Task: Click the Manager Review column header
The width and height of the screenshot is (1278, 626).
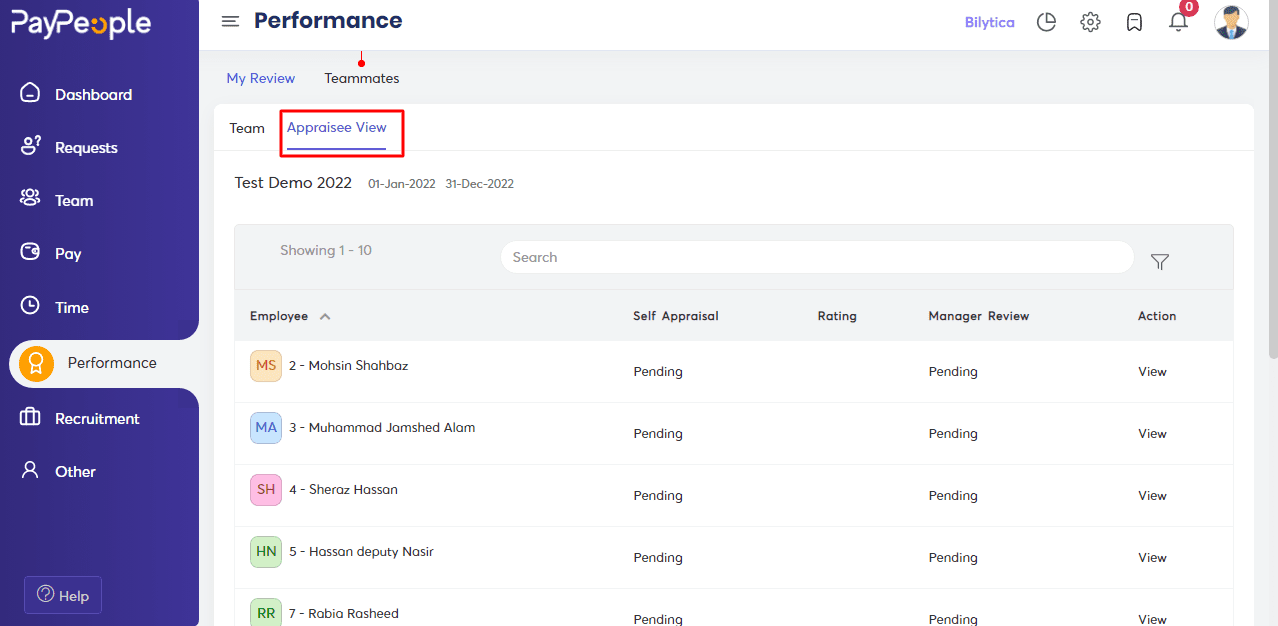Action: tap(979, 316)
